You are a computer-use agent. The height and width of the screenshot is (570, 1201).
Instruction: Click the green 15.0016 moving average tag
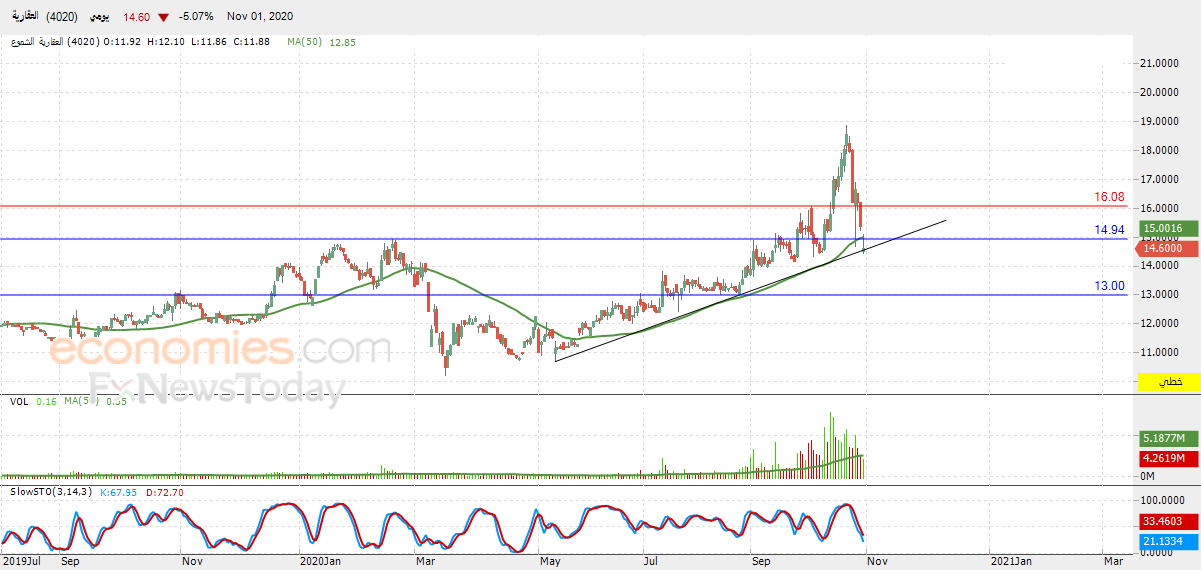coord(1167,229)
